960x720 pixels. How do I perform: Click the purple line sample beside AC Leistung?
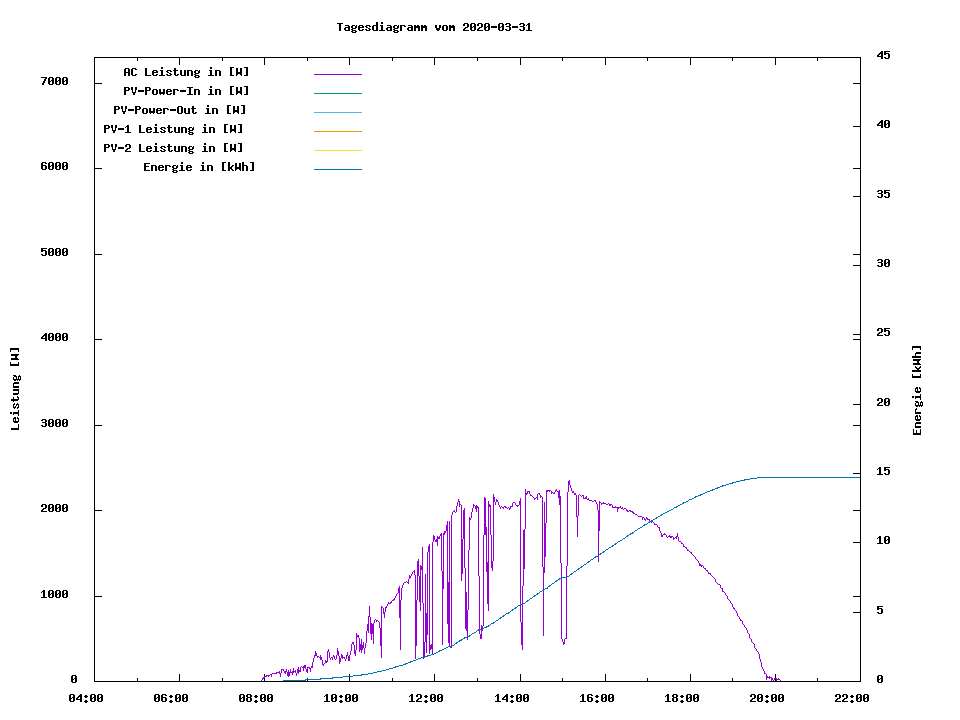pos(337,74)
